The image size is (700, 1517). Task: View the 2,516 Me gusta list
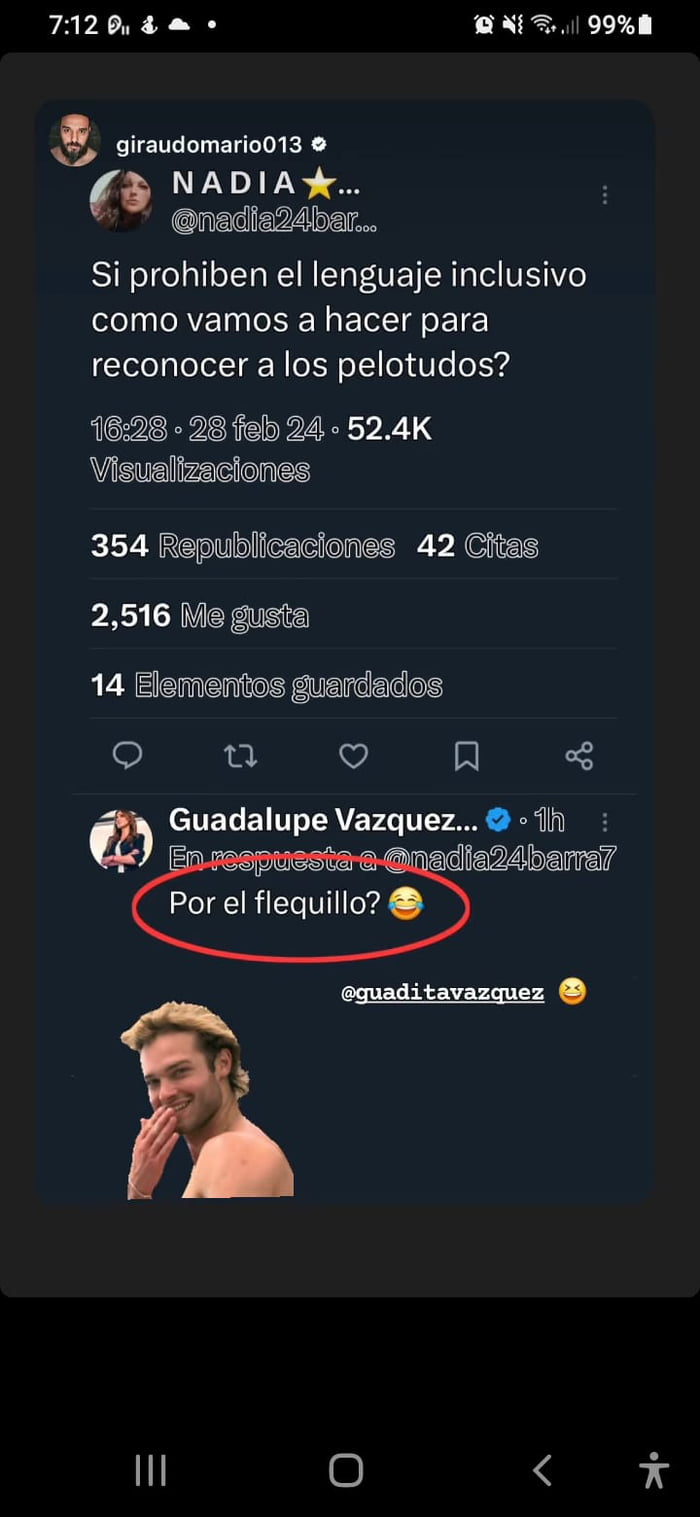[200, 615]
